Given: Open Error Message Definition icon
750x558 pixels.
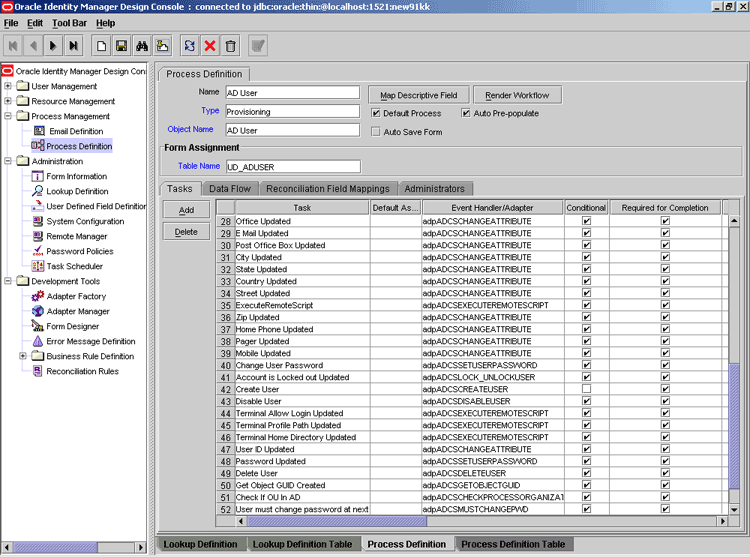Looking at the screenshot, I should (37, 341).
